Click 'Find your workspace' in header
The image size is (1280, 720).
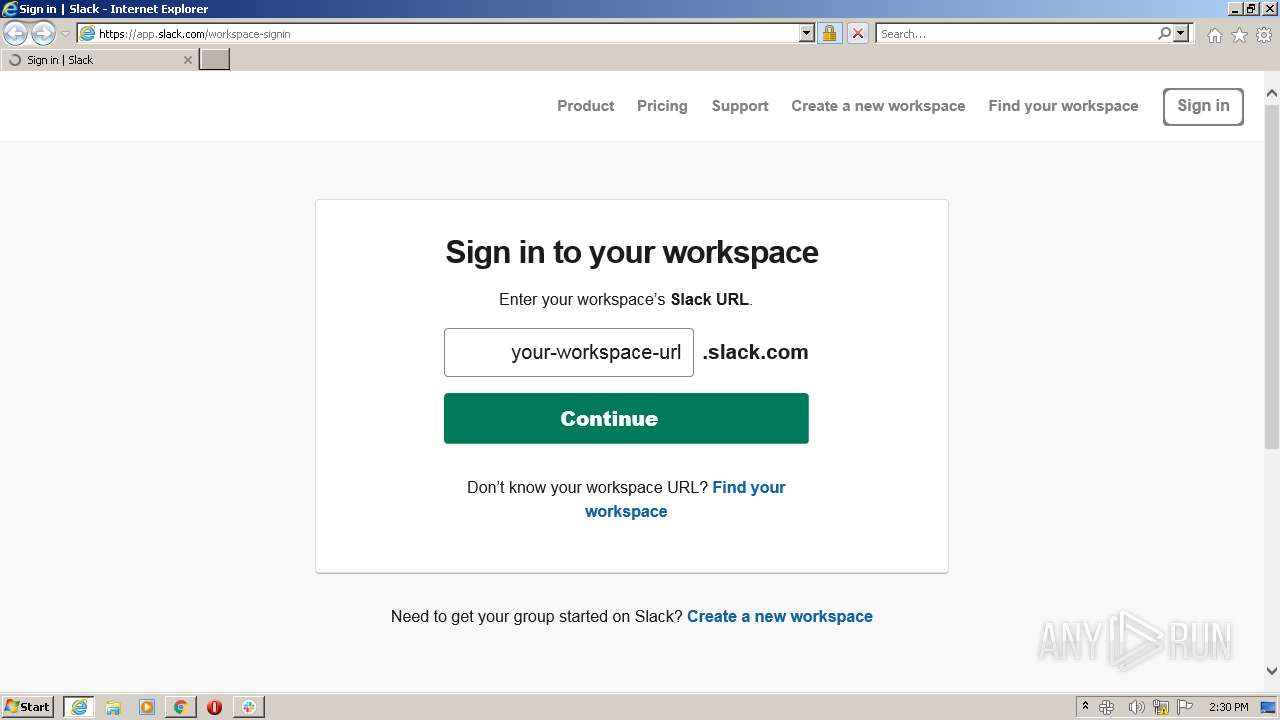click(x=1063, y=106)
